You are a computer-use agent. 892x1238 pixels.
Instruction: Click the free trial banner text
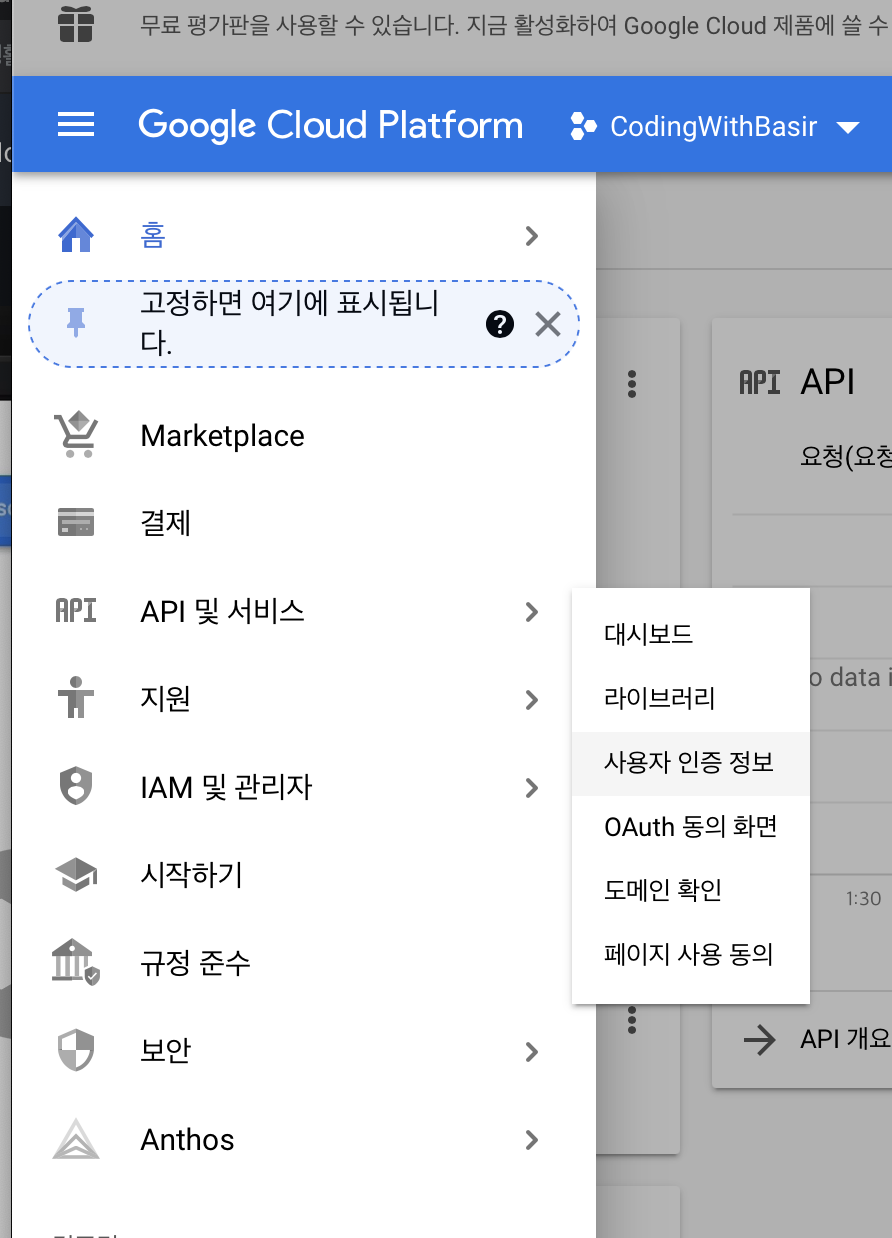(x=514, y=25)
